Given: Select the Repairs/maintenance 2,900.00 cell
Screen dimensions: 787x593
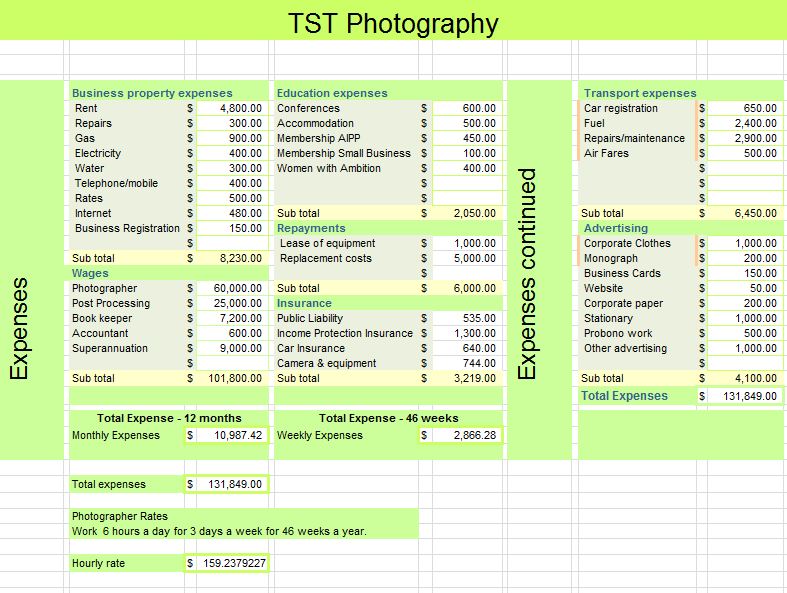Looking at the screenshot, I should [x=745, y=138].
